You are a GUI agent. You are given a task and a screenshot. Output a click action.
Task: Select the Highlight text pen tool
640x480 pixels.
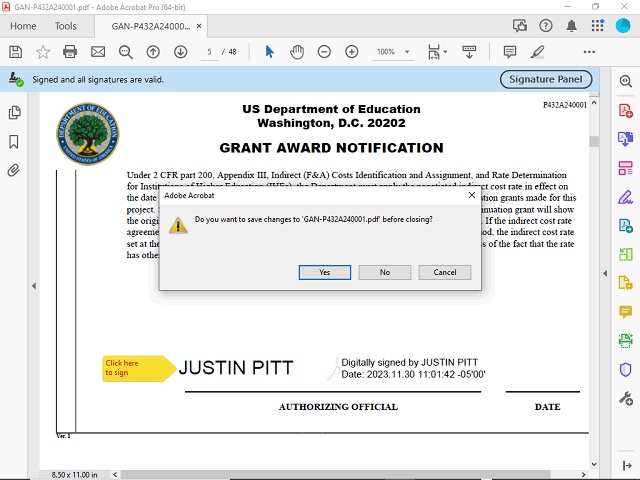[538, 52]
